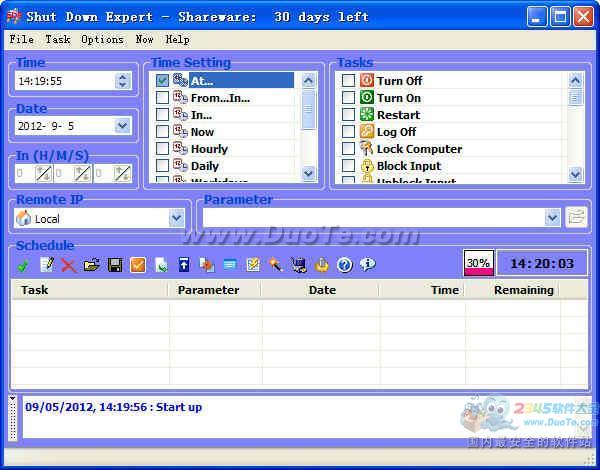Click the green Turn On icon
The image size is (600, 470).
pyautogui.click(x=367, y=98)
